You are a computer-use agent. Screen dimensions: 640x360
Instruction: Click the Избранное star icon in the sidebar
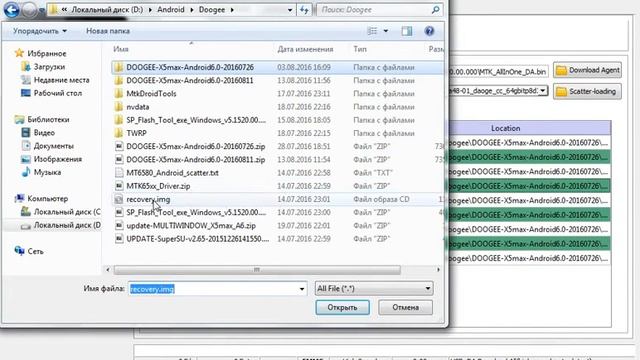pyautogui.click(x=19, y=53)
